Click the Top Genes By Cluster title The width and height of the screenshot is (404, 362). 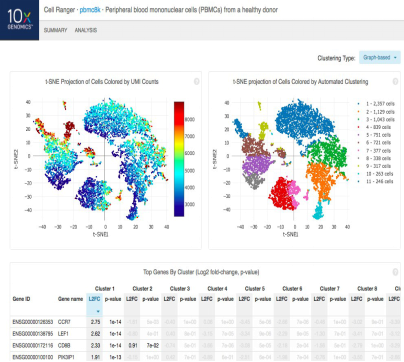point(201,272)
